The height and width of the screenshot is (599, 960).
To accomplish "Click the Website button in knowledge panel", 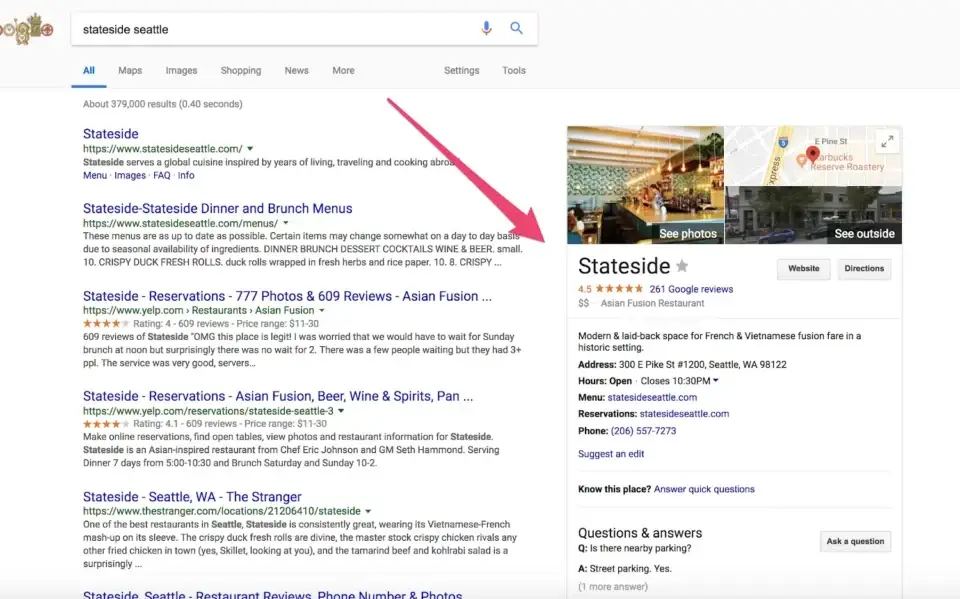I will point(803,269).
